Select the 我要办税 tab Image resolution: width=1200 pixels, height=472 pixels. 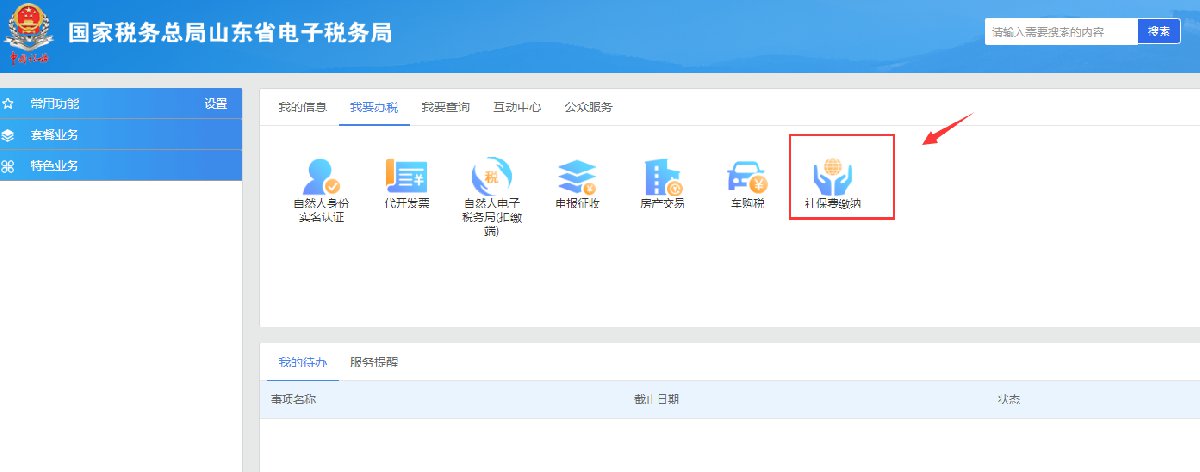(374, 107)
